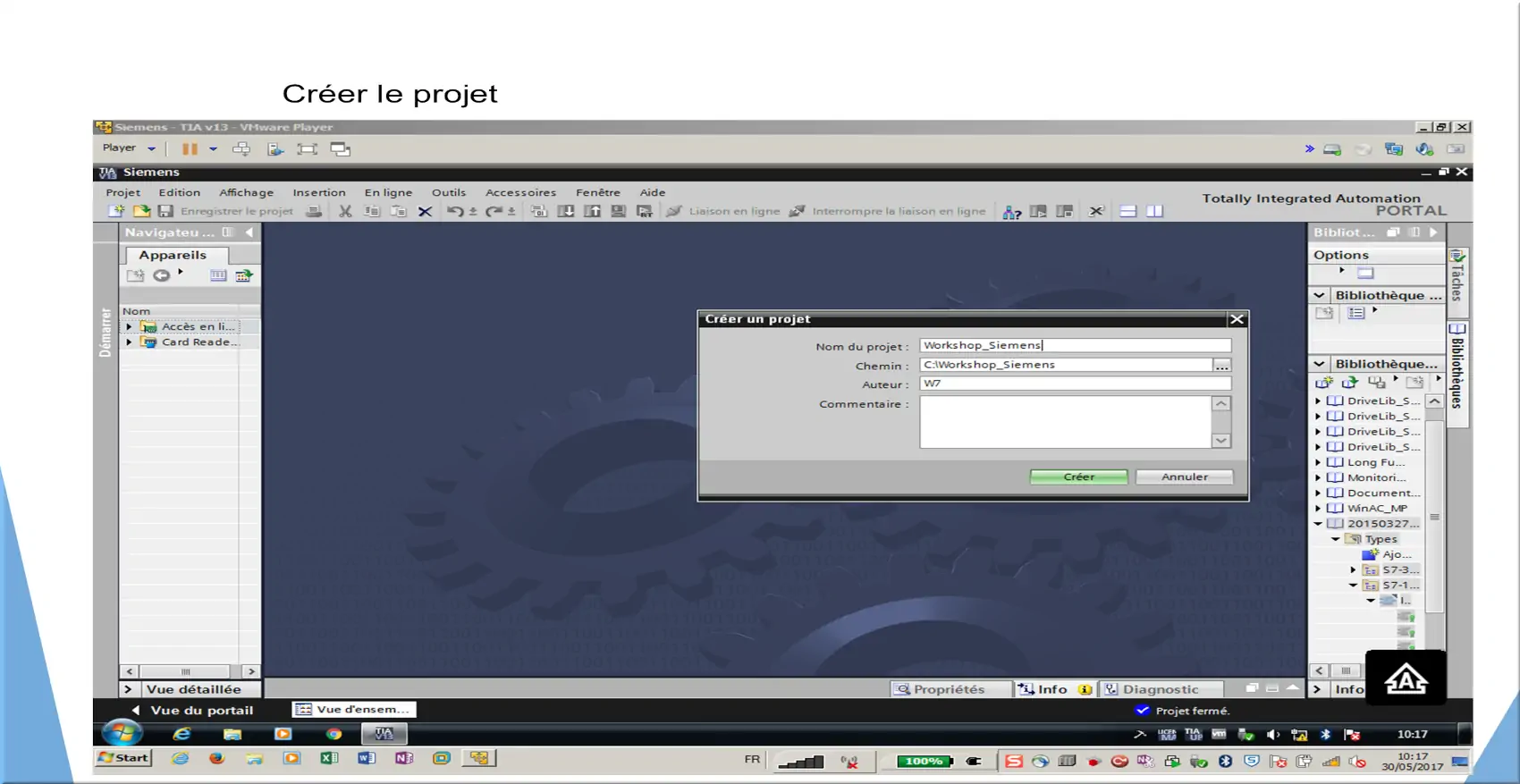
Task: Open the Player dropdown menu
Action: point(129,148)
